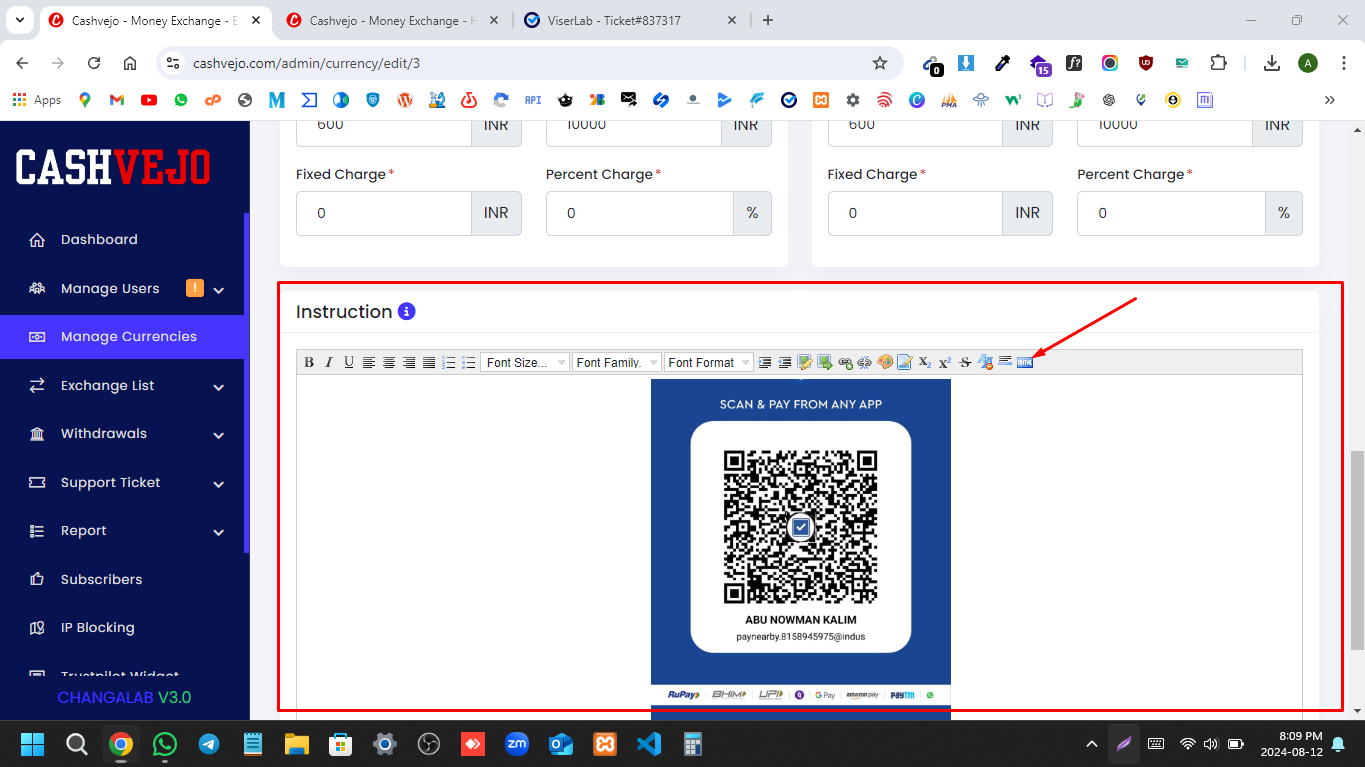Align editor text to the right
The height and width of the screenshot is (767, 1365).
click(x=409, y=362)
